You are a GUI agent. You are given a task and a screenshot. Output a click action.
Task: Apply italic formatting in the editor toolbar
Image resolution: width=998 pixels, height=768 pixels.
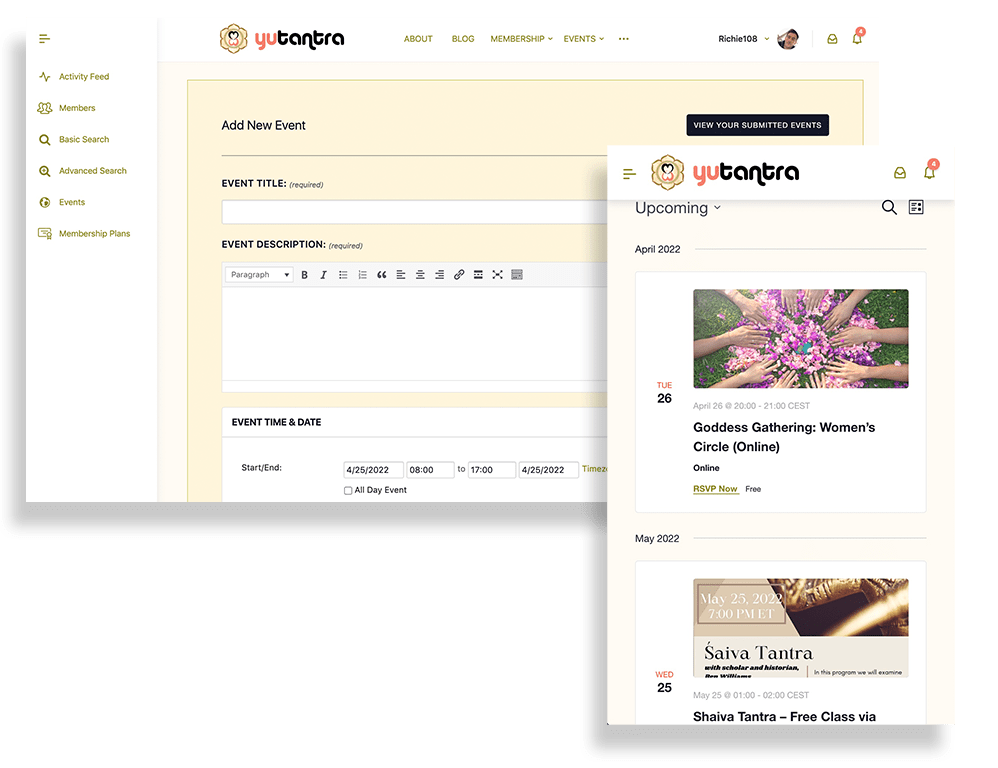click(323, 275)
